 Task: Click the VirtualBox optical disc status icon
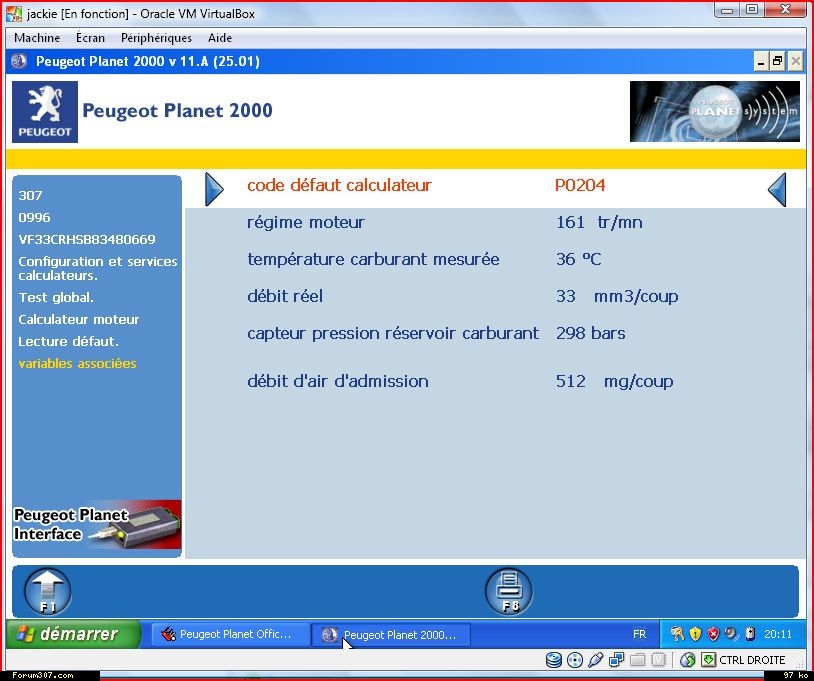click(574, 660)
